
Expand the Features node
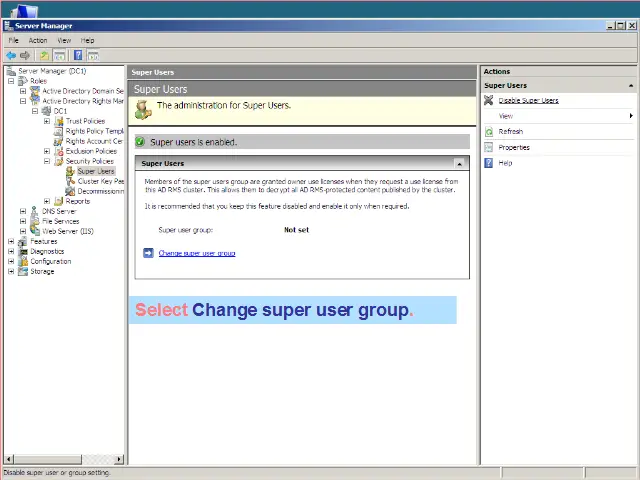(x=11, y=241)
